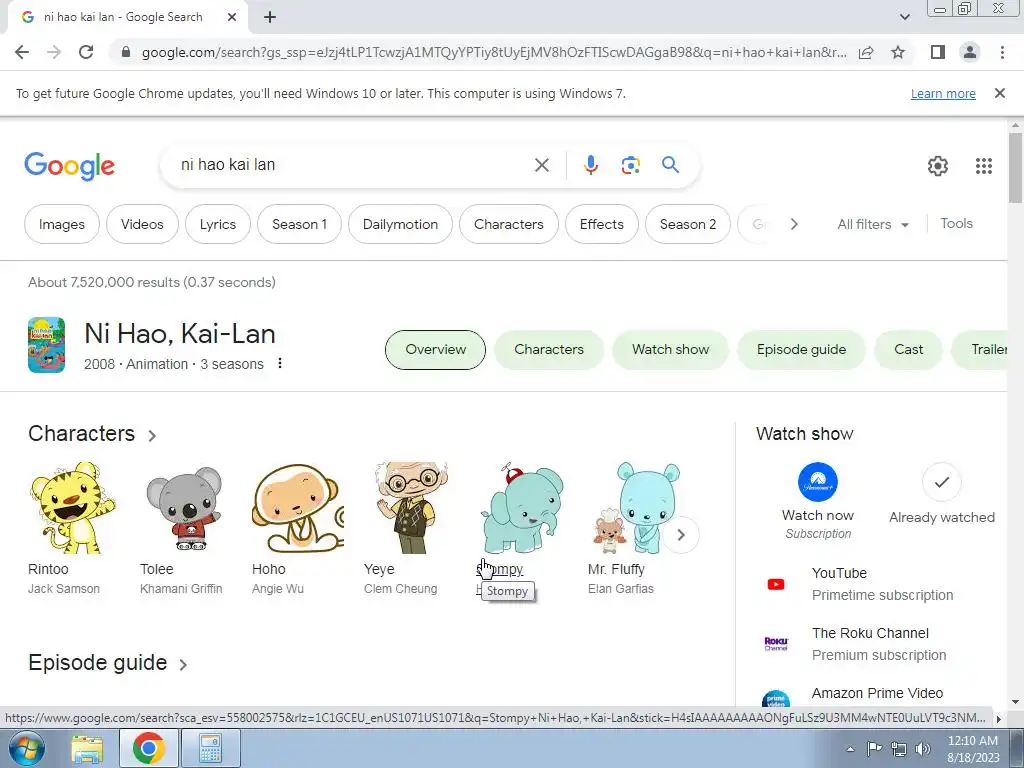Open the taskbar clock and date
The image size is (1024, 768).
pos(973,749)
